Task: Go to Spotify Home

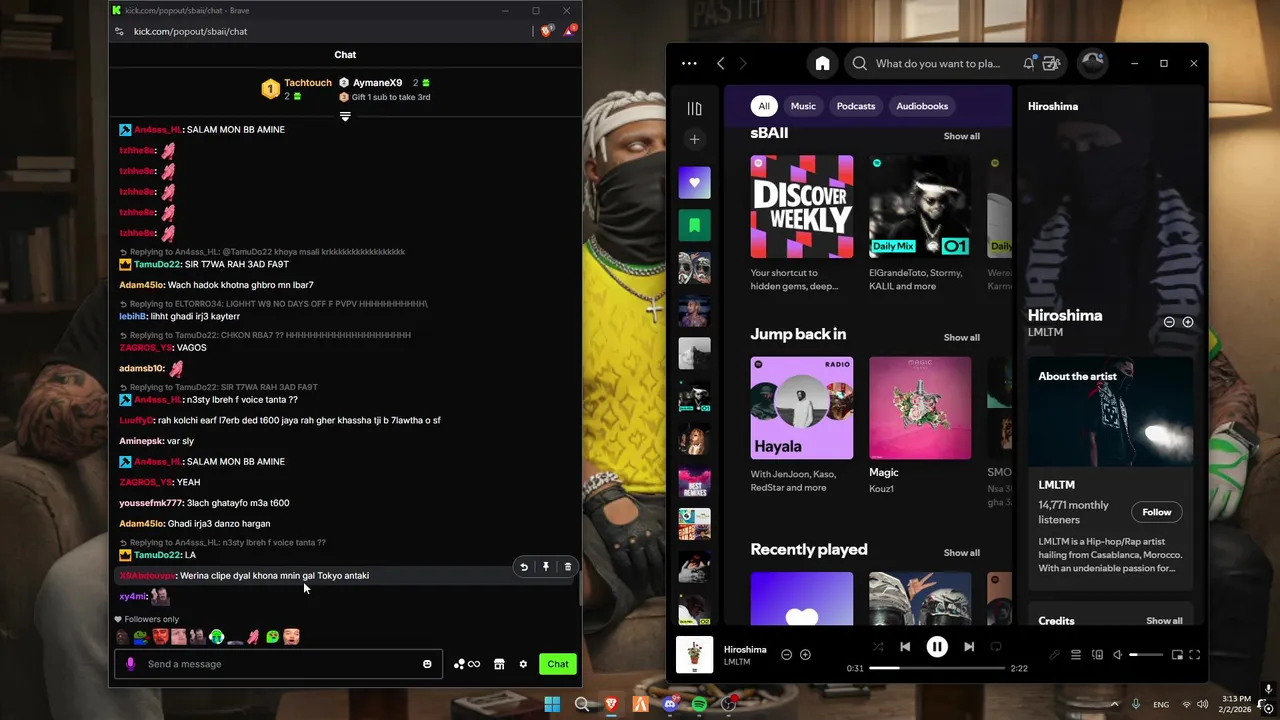Action: click(x=822, y=63)
